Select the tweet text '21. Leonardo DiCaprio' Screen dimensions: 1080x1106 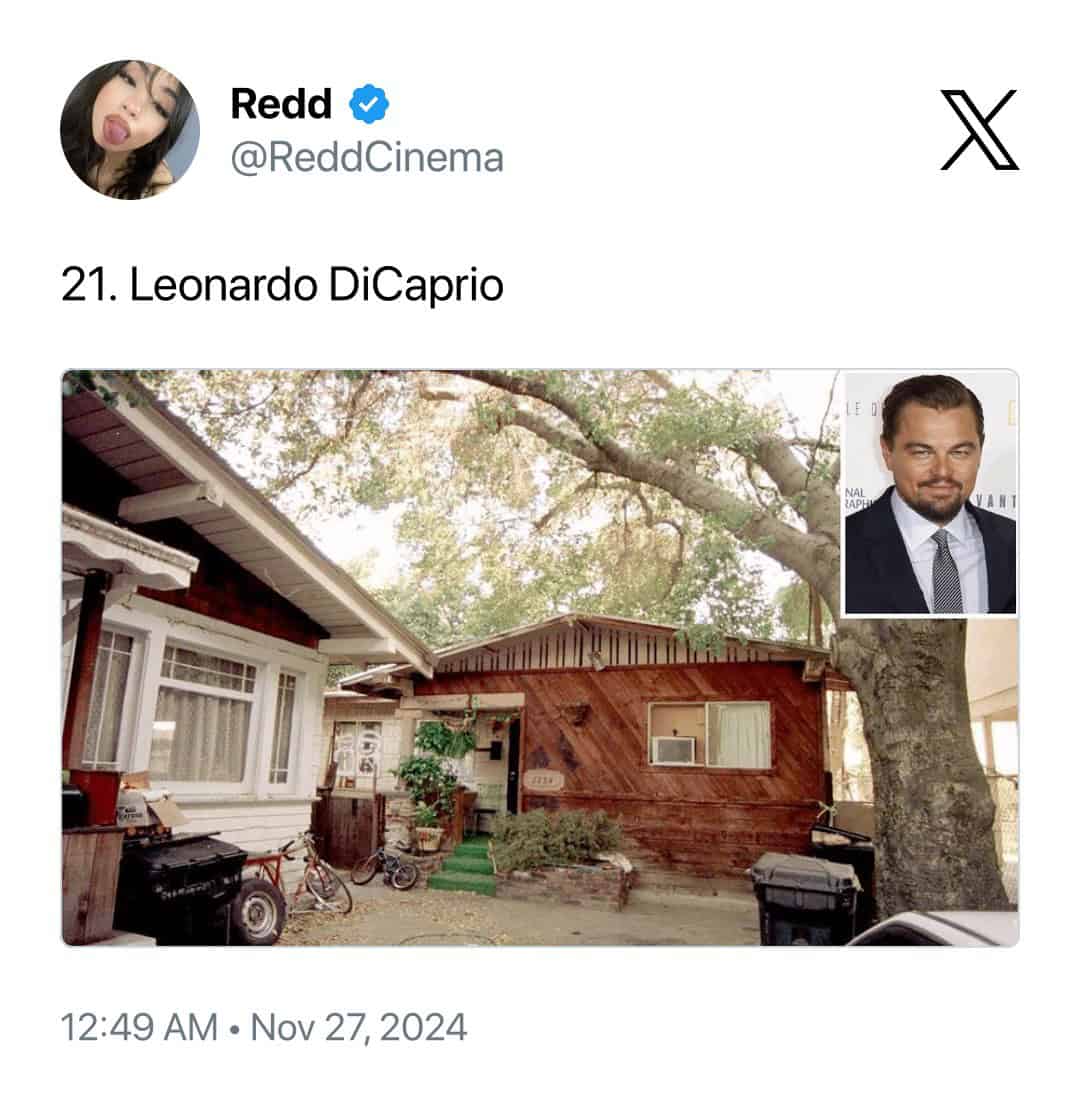coord(282,285)
